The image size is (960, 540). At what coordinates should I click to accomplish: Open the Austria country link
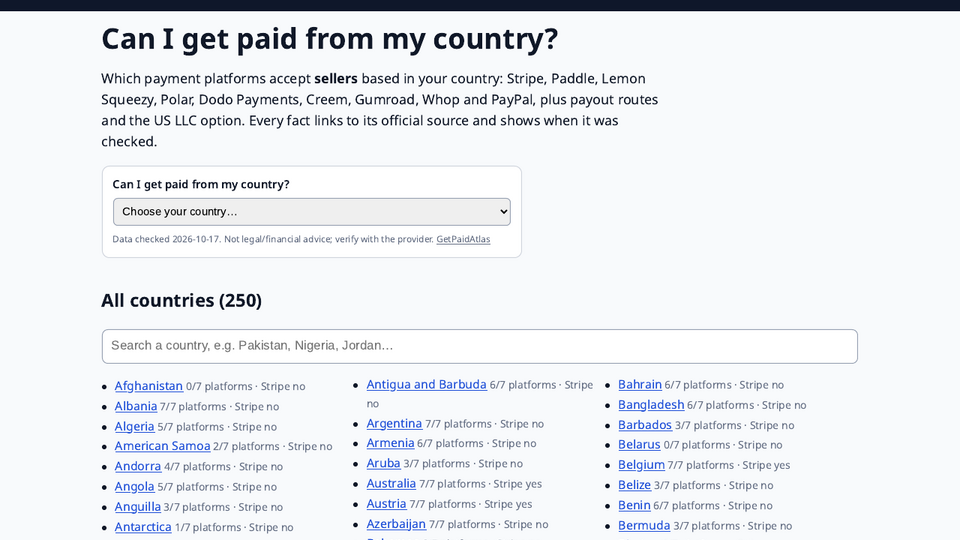[x=386, y=504]
